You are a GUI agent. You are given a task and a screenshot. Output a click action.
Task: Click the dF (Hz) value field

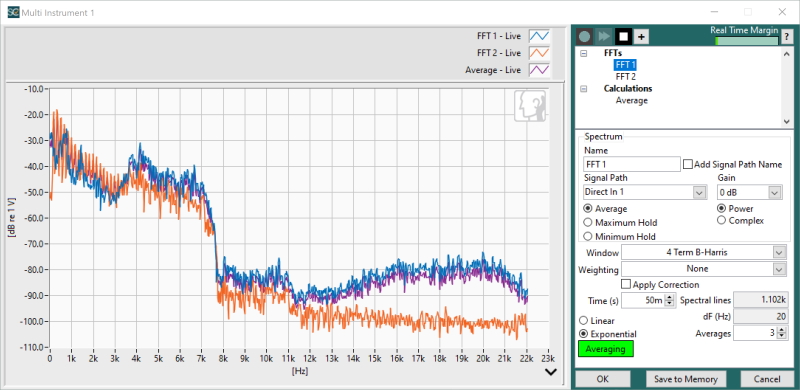(760, 317)
